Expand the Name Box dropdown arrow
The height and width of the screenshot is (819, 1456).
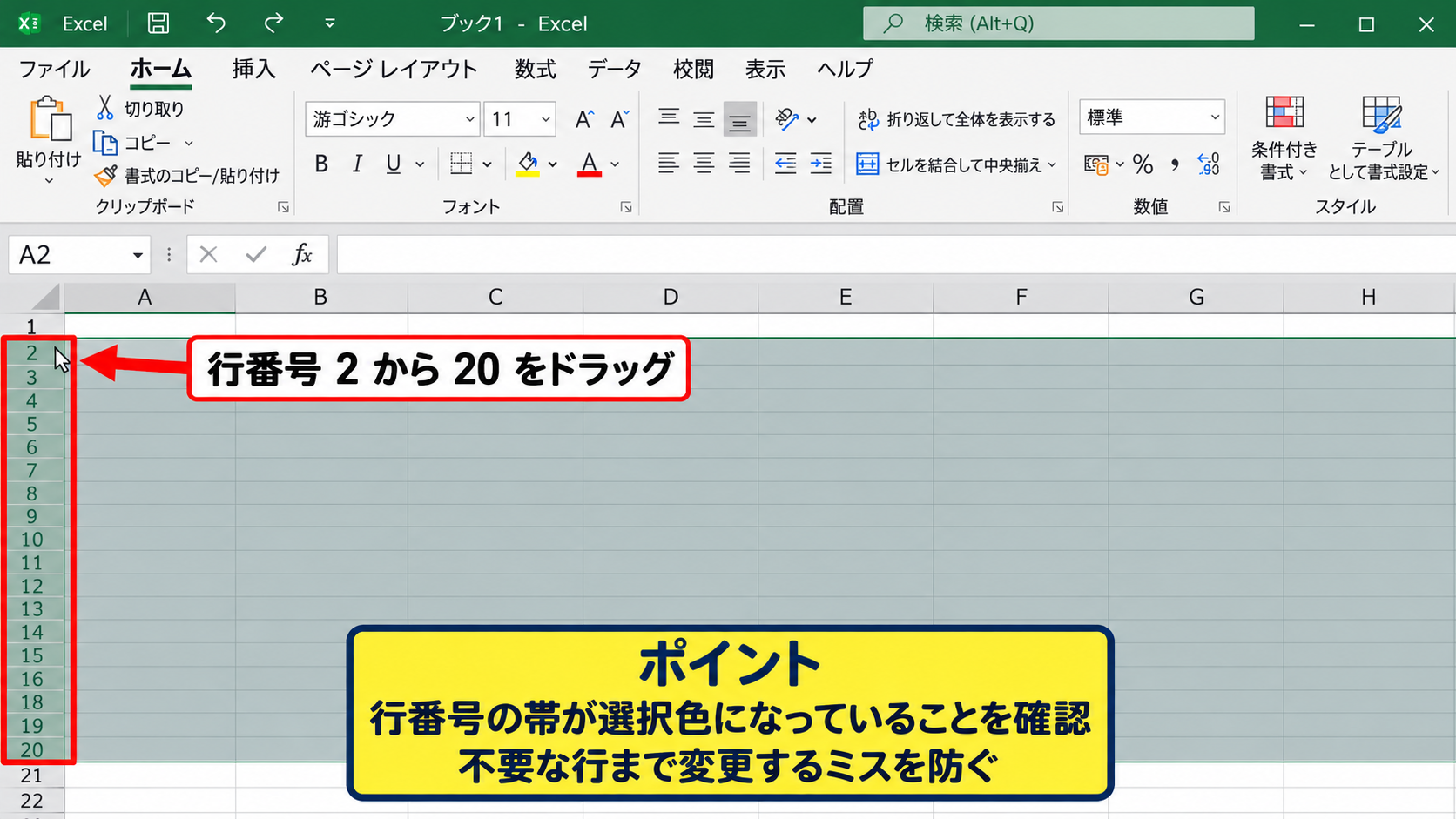(x=138, y=255)
